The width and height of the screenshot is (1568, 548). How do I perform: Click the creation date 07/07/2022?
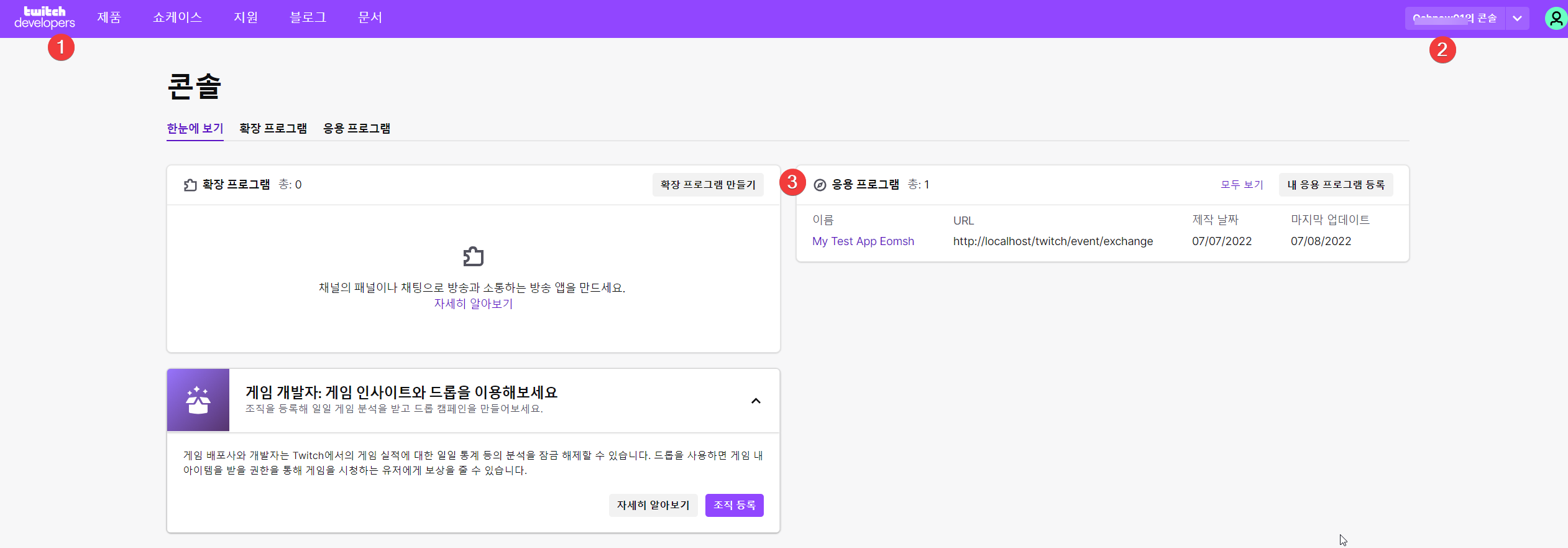pyautogui.click(x=1222, y=241)
